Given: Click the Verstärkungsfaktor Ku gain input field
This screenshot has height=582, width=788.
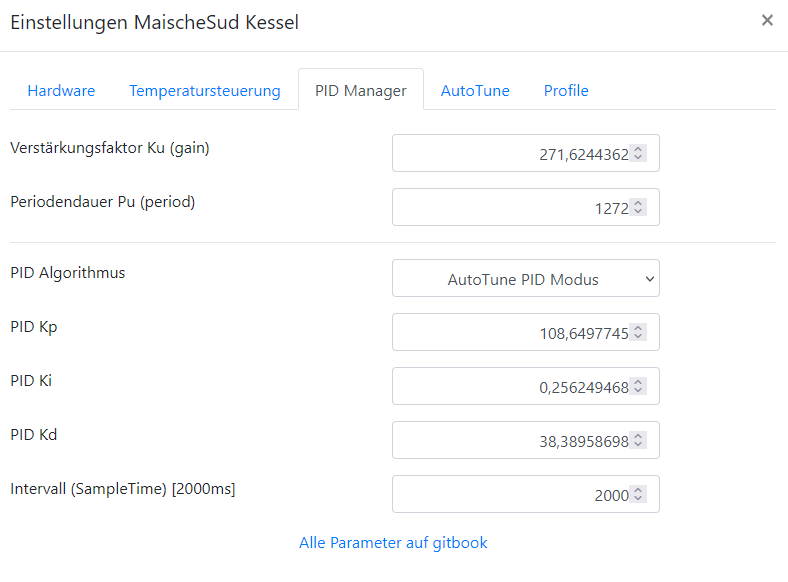Looking at the screenshot, I should point(510,154).
